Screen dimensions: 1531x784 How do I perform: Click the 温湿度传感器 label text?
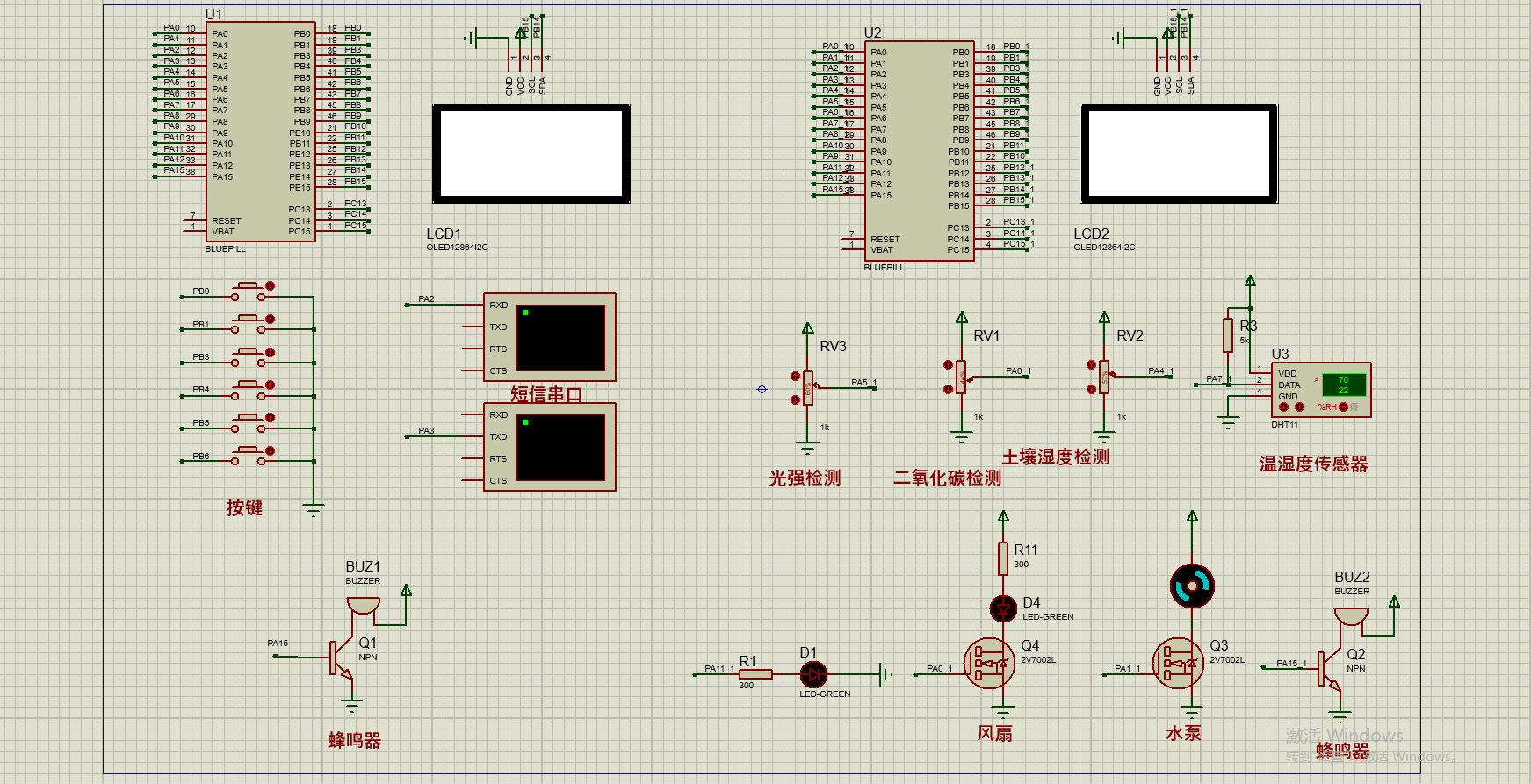click(x=1313, y=464)
